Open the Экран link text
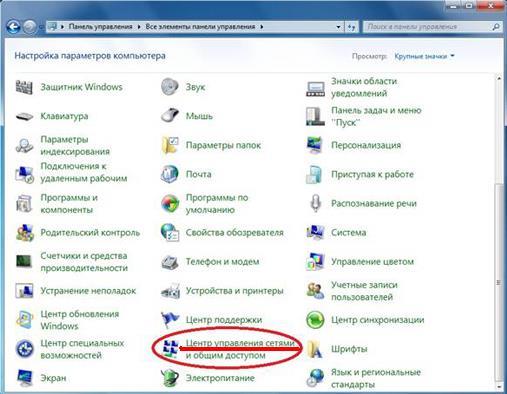The width and height of the screenshot is (507, 394). pyautogui.click(x=53, y=378)
